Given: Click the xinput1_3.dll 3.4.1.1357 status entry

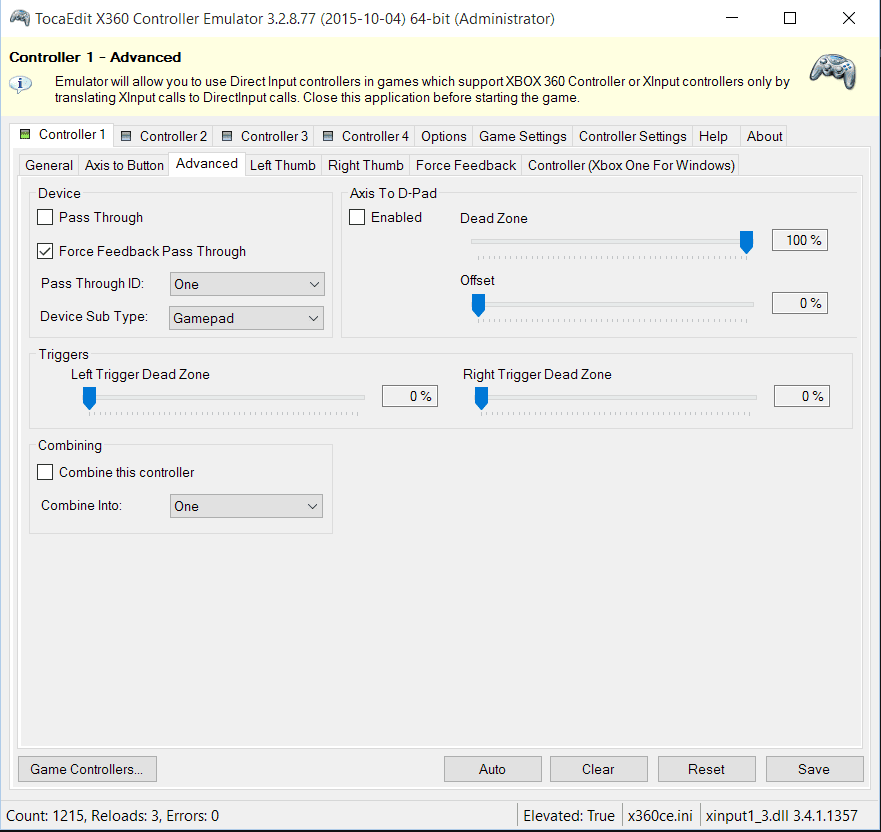Looking at the screenshot, I should [x=782, y=816].
